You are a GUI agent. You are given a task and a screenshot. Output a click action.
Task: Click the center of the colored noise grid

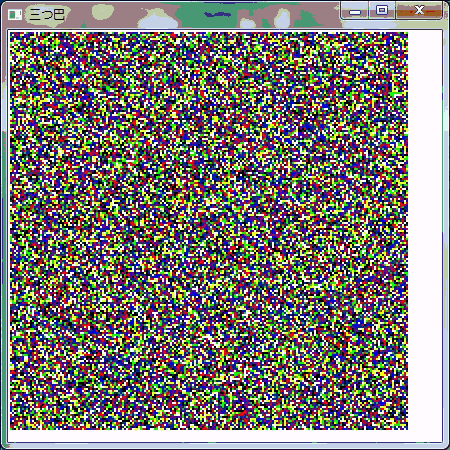[209, 231]
